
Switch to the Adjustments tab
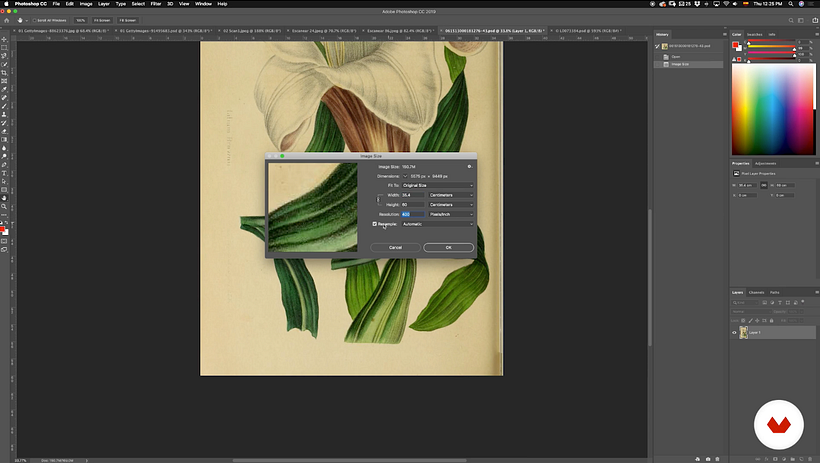click(x=765, y=163)
